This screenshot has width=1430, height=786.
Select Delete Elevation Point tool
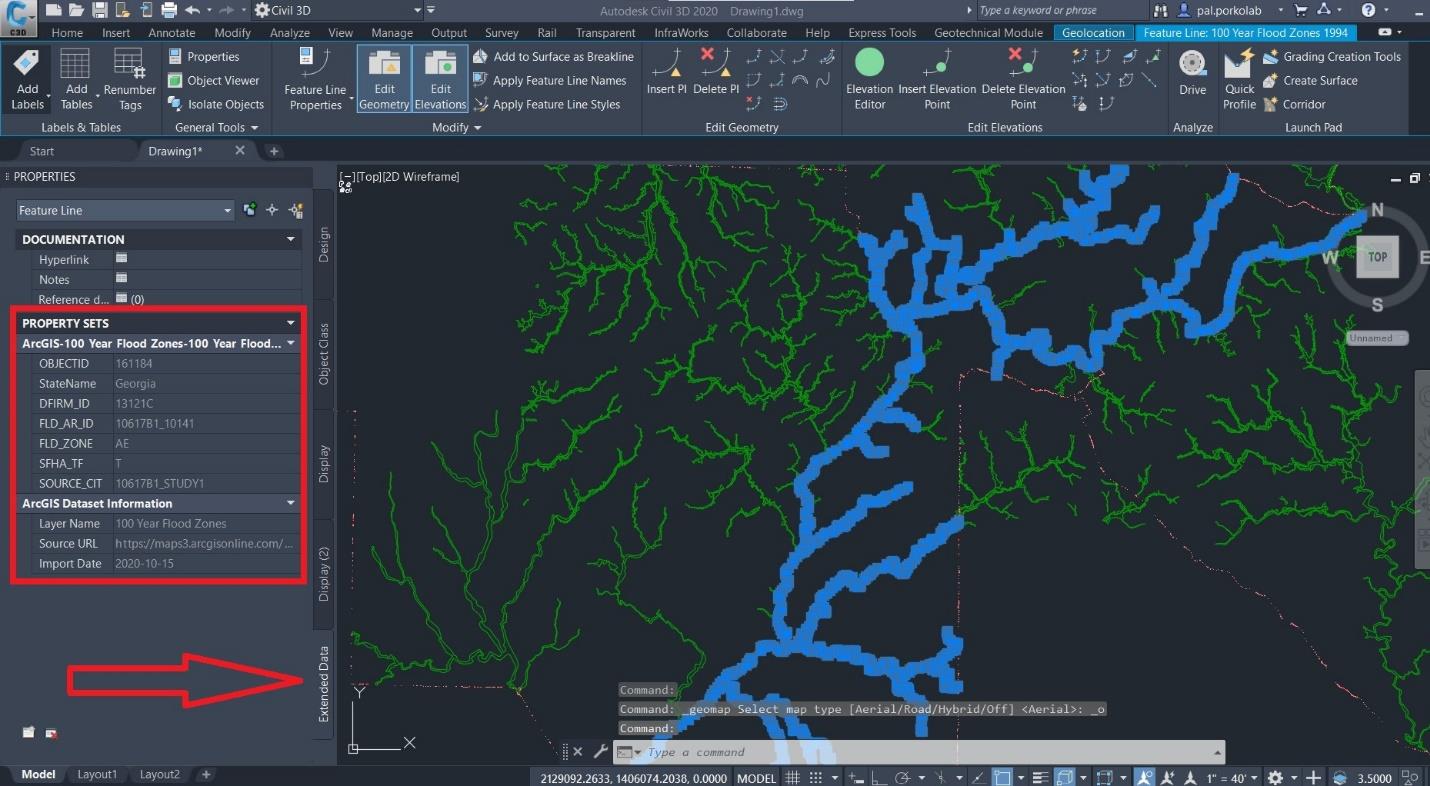tap(1023, 78)
